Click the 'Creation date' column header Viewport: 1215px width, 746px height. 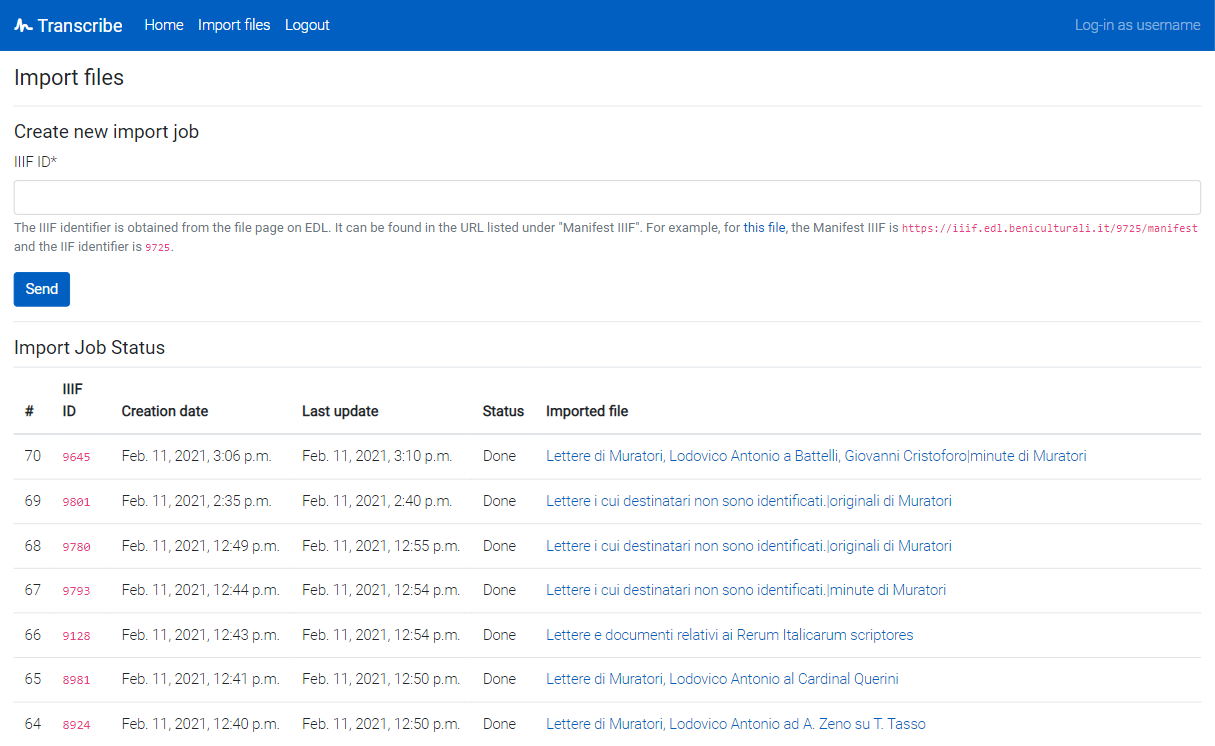point(165,411)
